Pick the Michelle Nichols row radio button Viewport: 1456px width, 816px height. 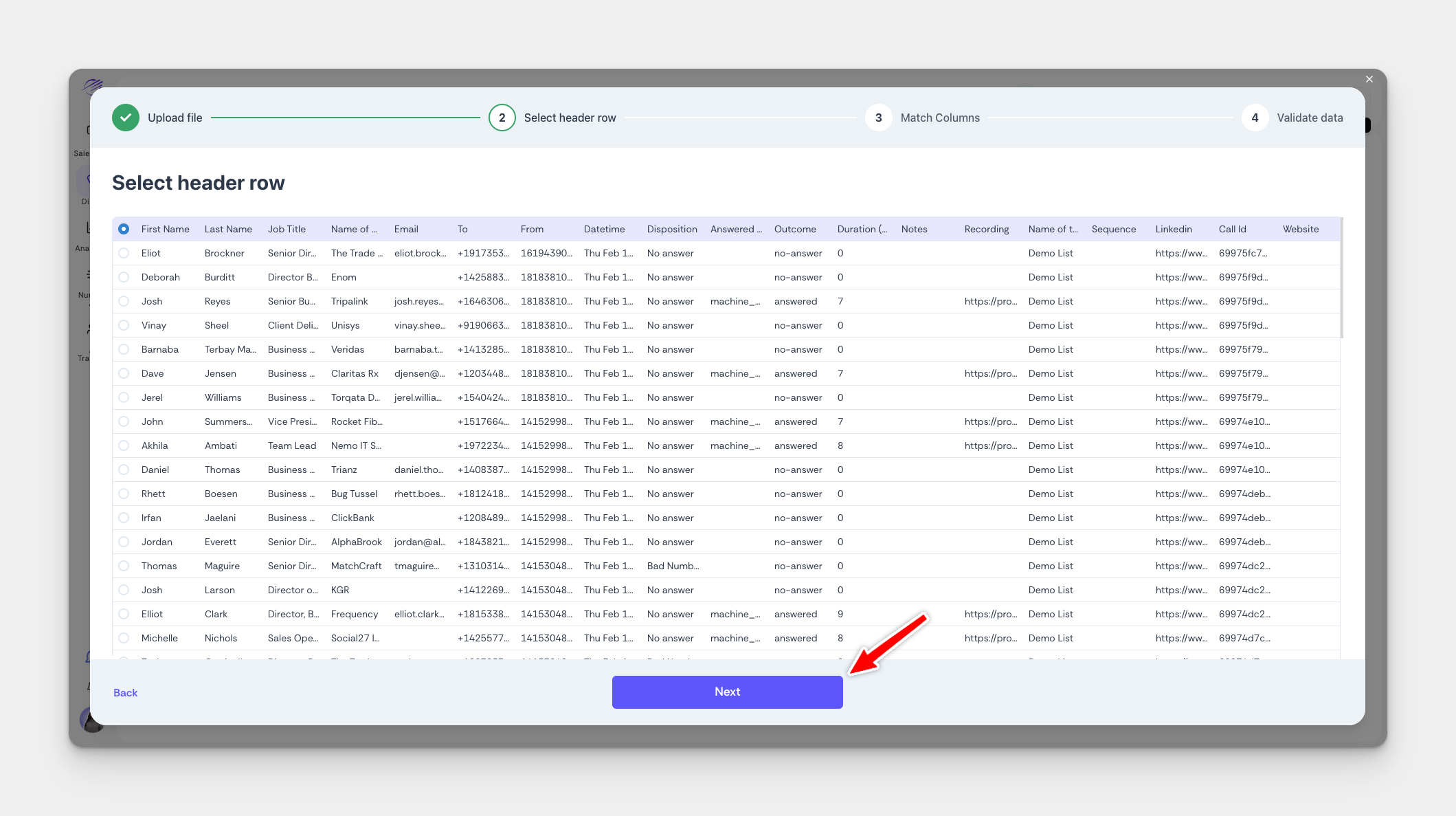pos(124,638)
